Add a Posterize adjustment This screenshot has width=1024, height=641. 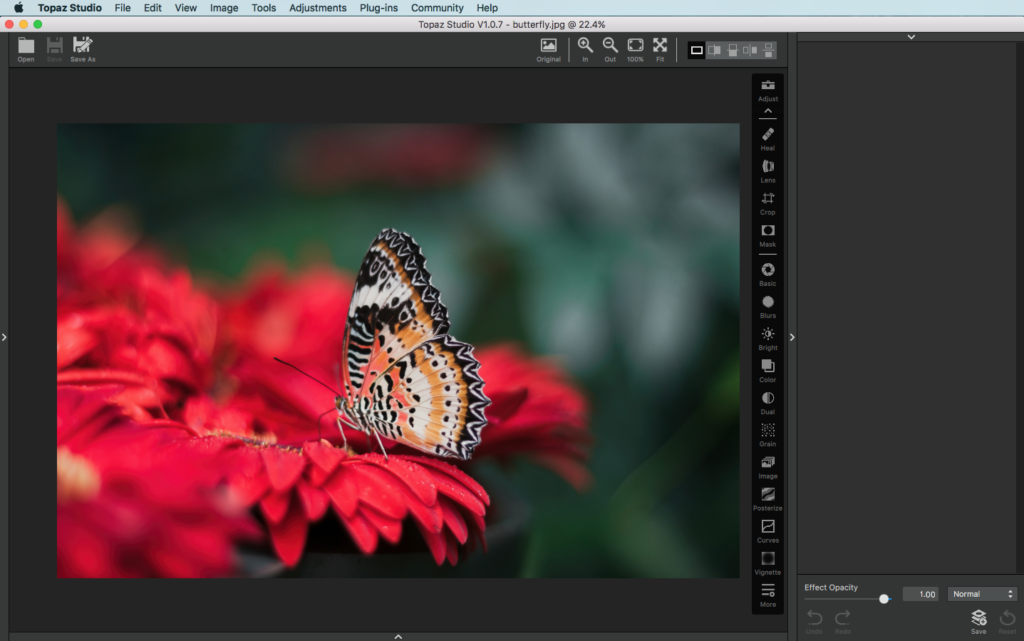point(768,499)
